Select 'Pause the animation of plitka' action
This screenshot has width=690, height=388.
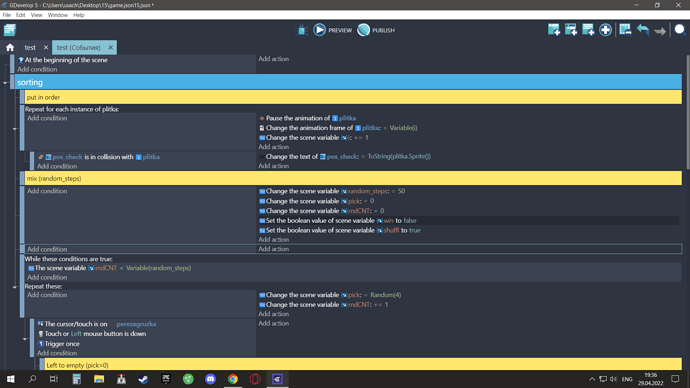tap(308, 118)
